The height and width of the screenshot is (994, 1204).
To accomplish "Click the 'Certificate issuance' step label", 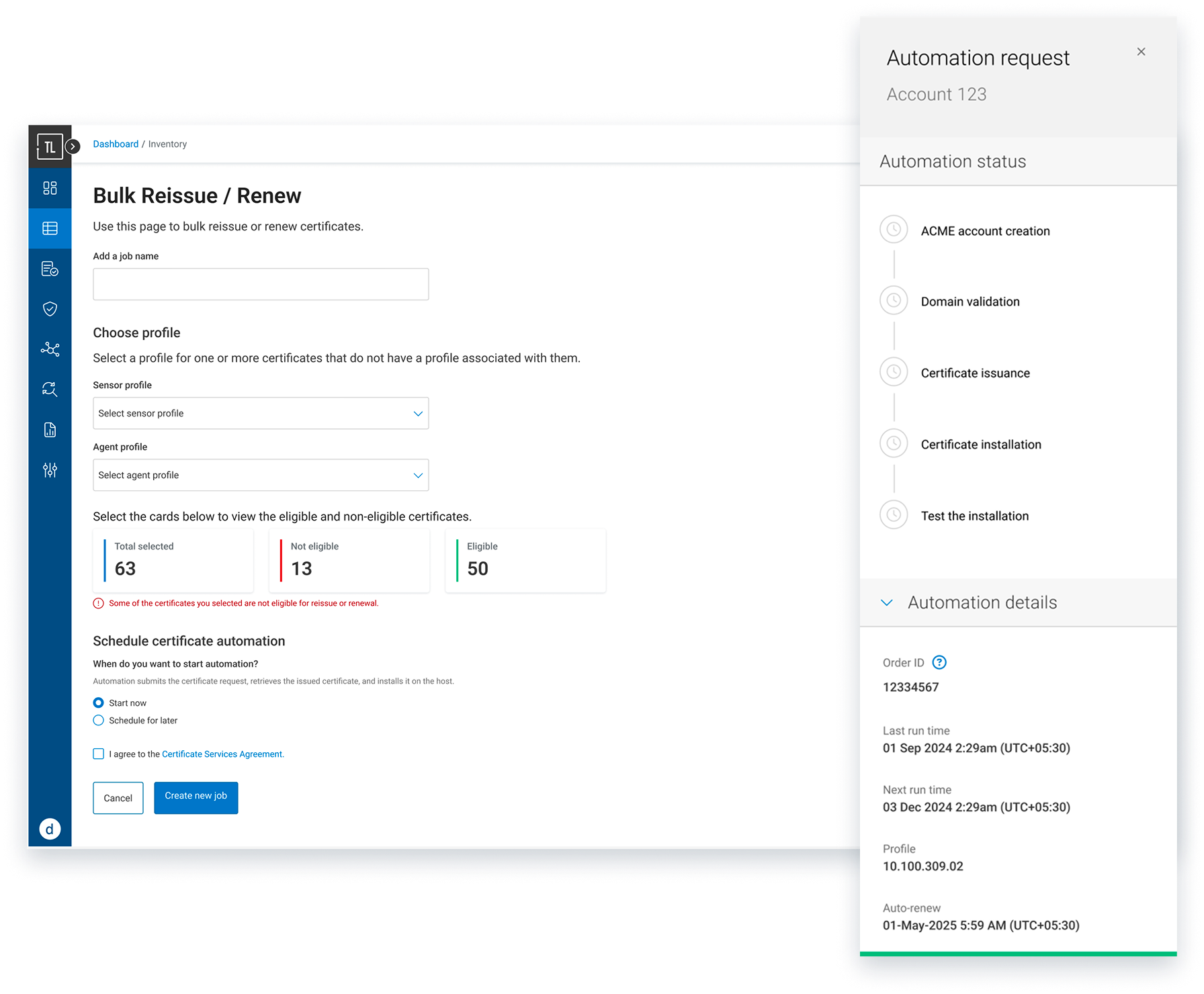I will tap(975, 373).
